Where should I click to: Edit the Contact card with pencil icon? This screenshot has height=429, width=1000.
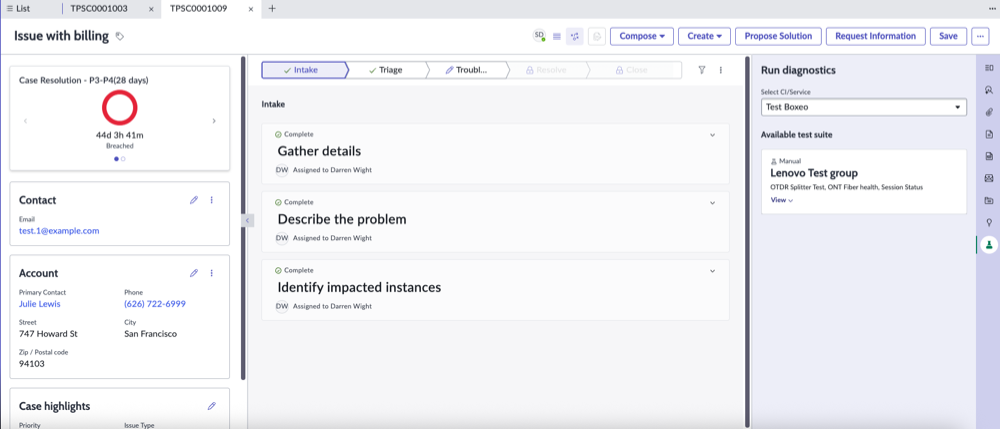194,200
